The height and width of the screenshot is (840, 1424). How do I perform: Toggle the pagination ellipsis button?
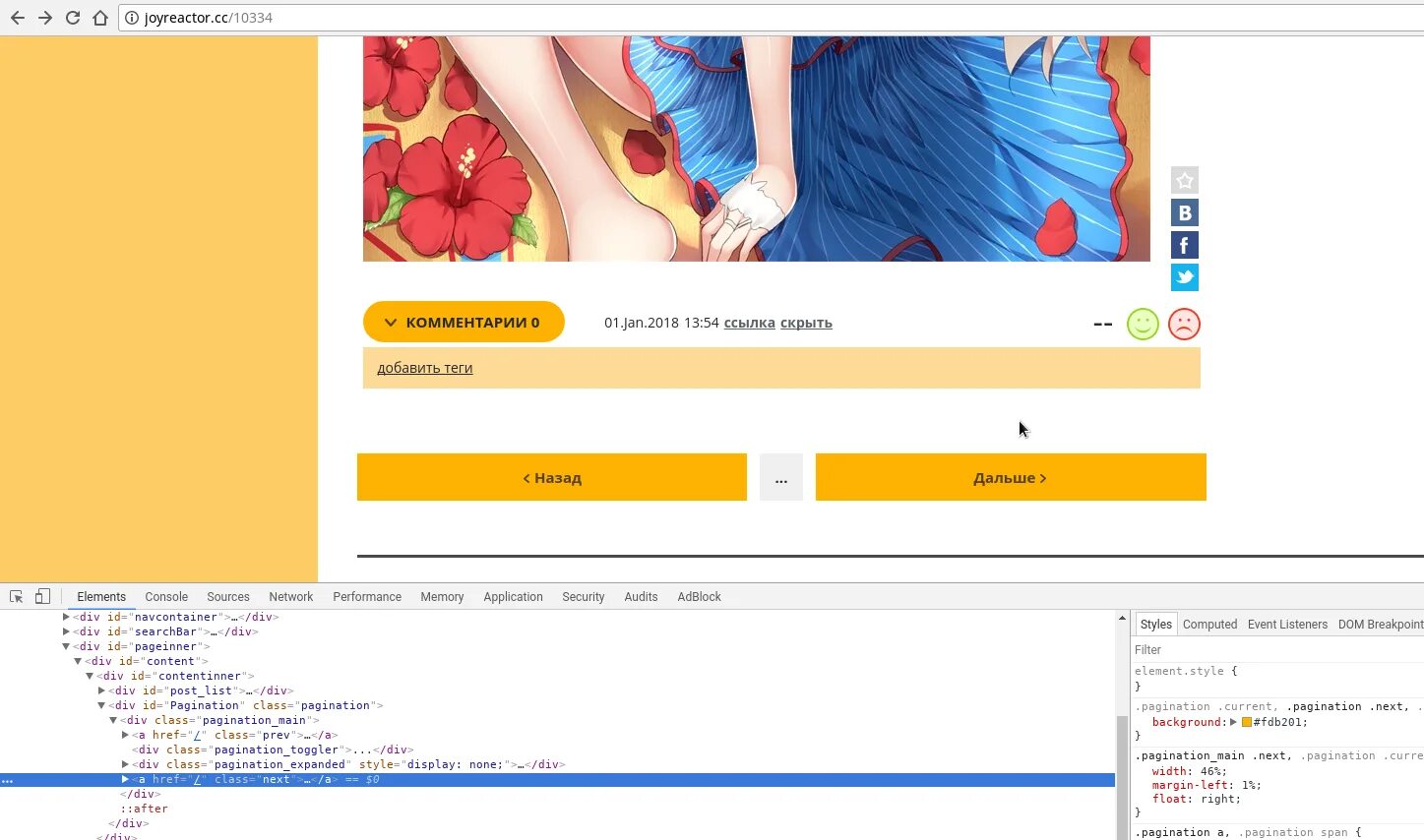[x=781, y=477]
